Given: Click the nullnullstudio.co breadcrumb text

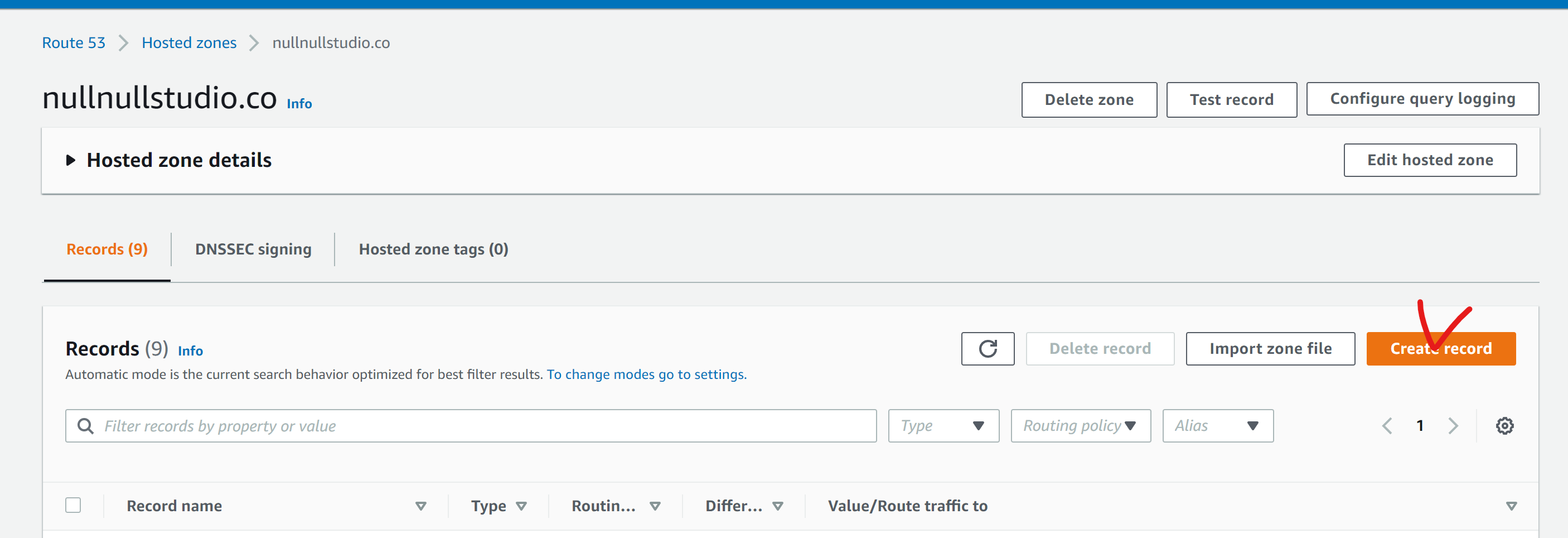Looking at the screenshot, I should pos(331,42).
